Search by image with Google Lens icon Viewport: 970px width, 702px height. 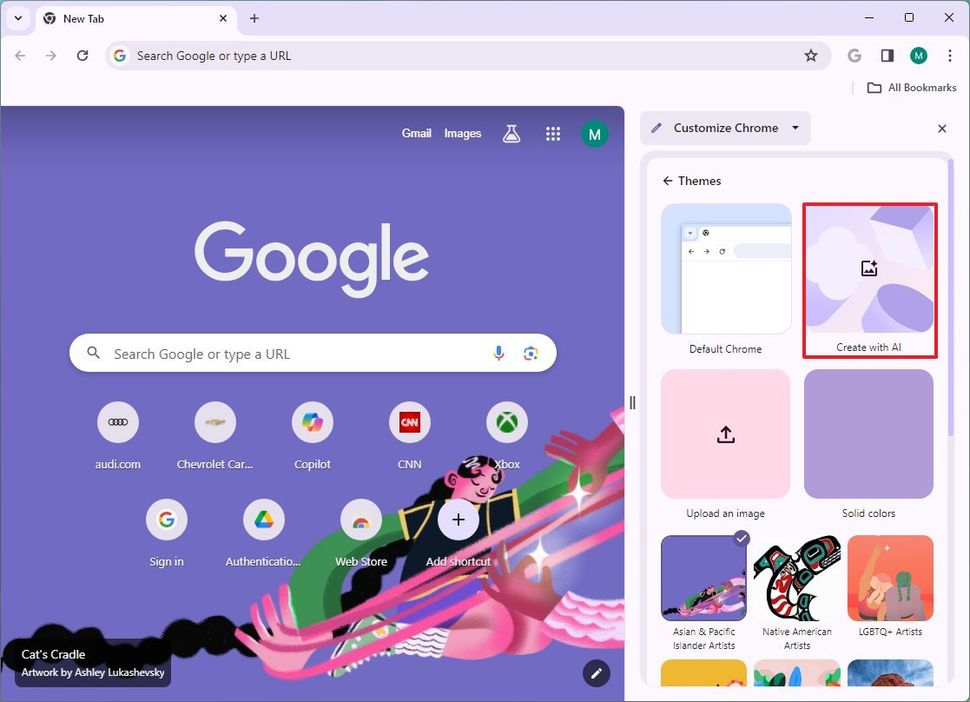tap(531, 353)
